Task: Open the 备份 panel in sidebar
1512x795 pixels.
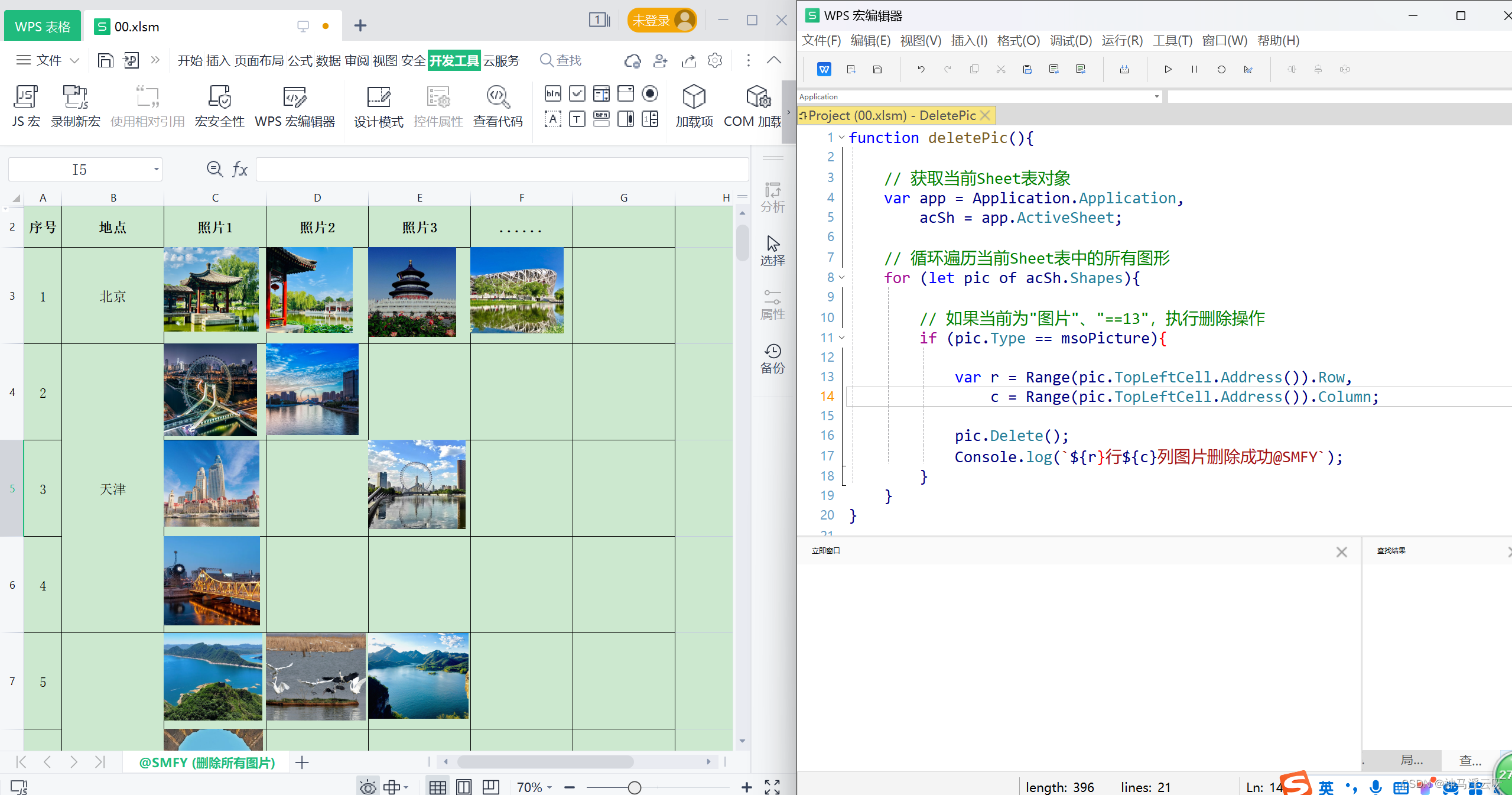Action: [x=772, y=358]
